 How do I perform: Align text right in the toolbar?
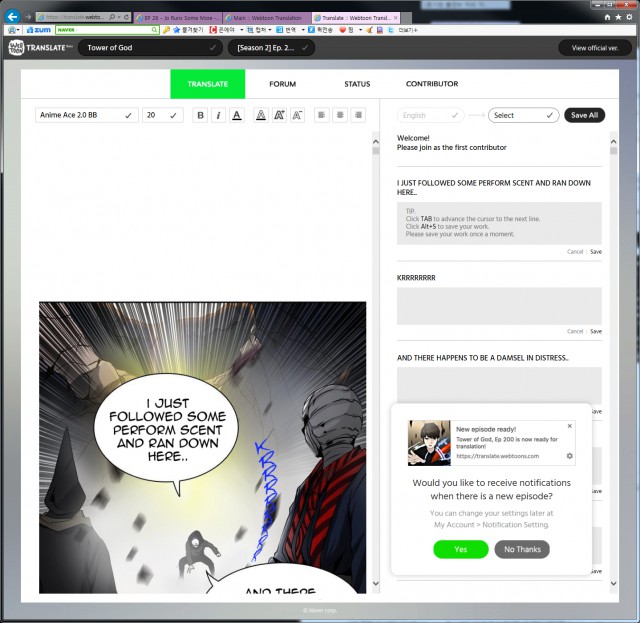(x=358, y=116)
